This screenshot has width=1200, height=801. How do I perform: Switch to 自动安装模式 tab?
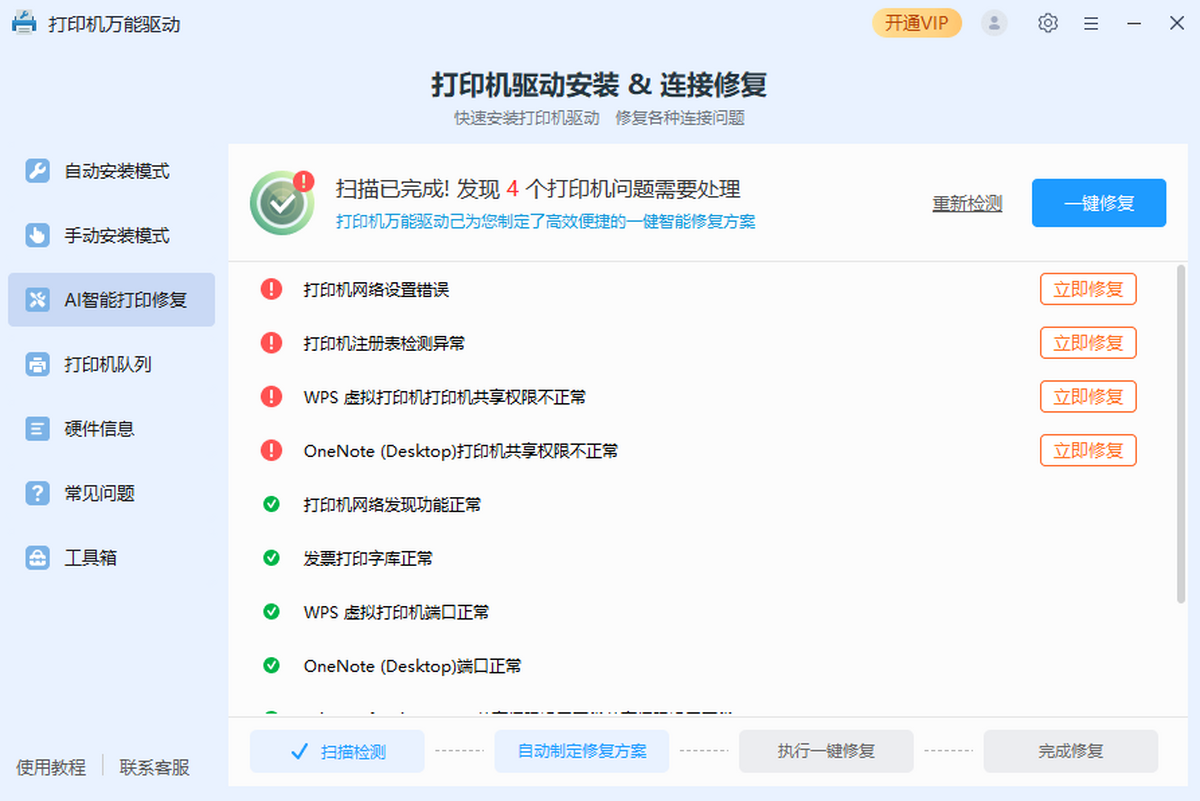click(x=111, y=171)
